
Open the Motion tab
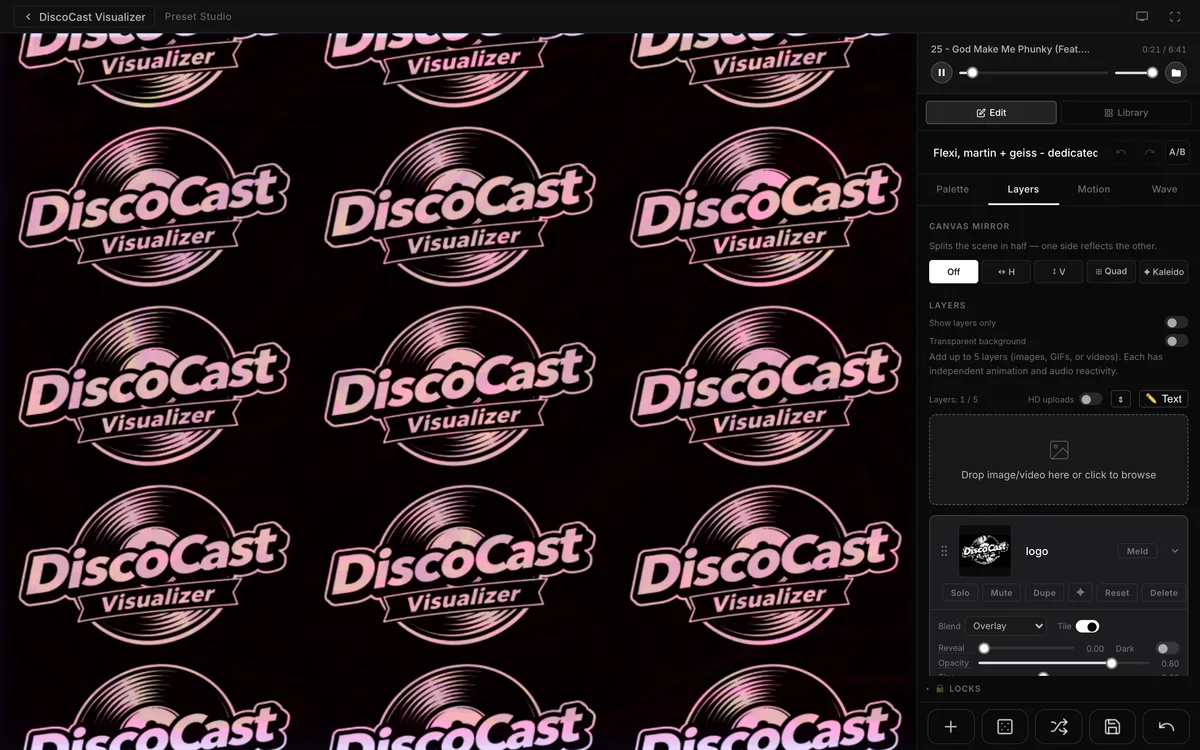(1093, 189)
